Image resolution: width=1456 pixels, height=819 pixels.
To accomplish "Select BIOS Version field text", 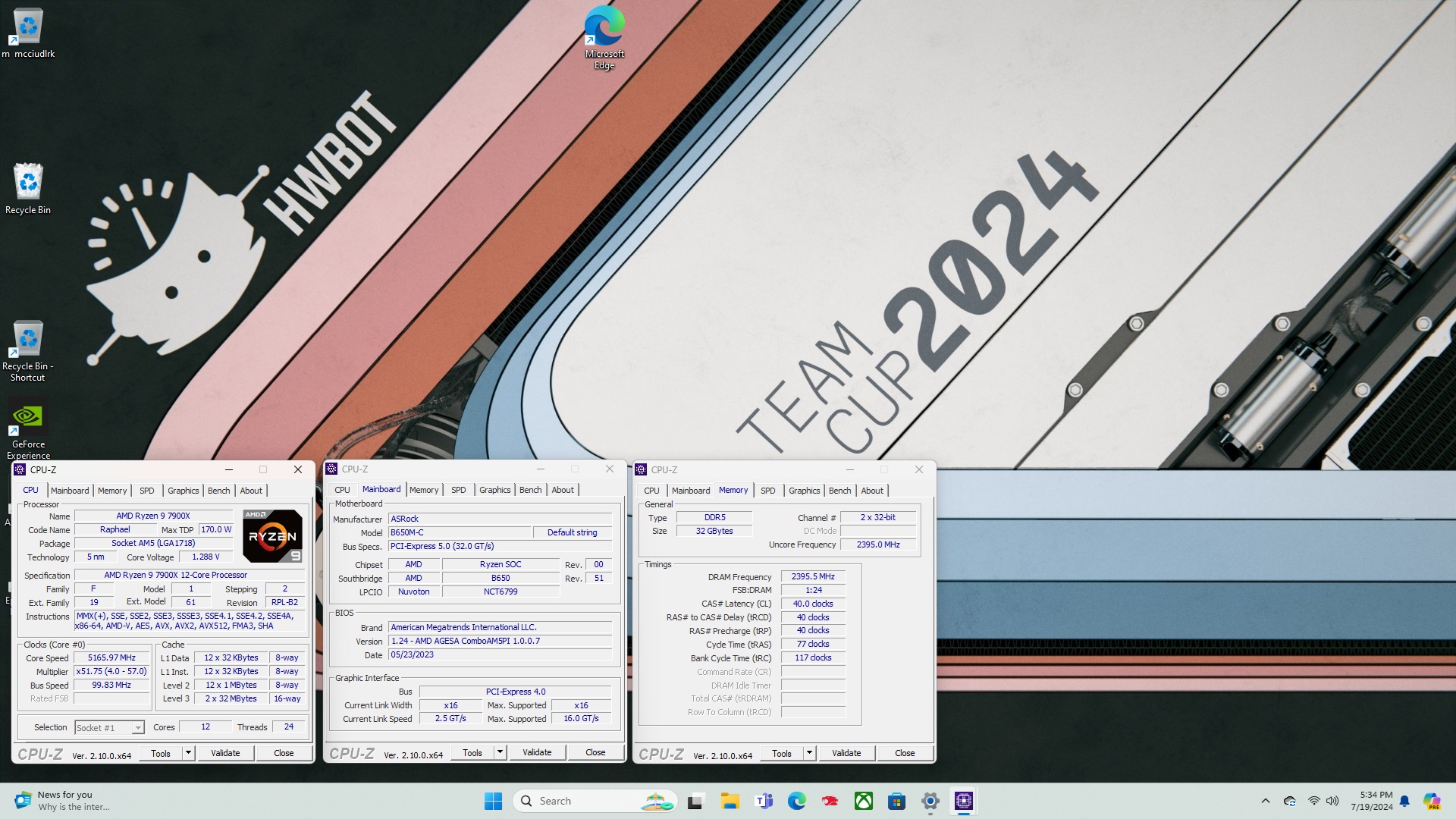I will tap(500, 641).
